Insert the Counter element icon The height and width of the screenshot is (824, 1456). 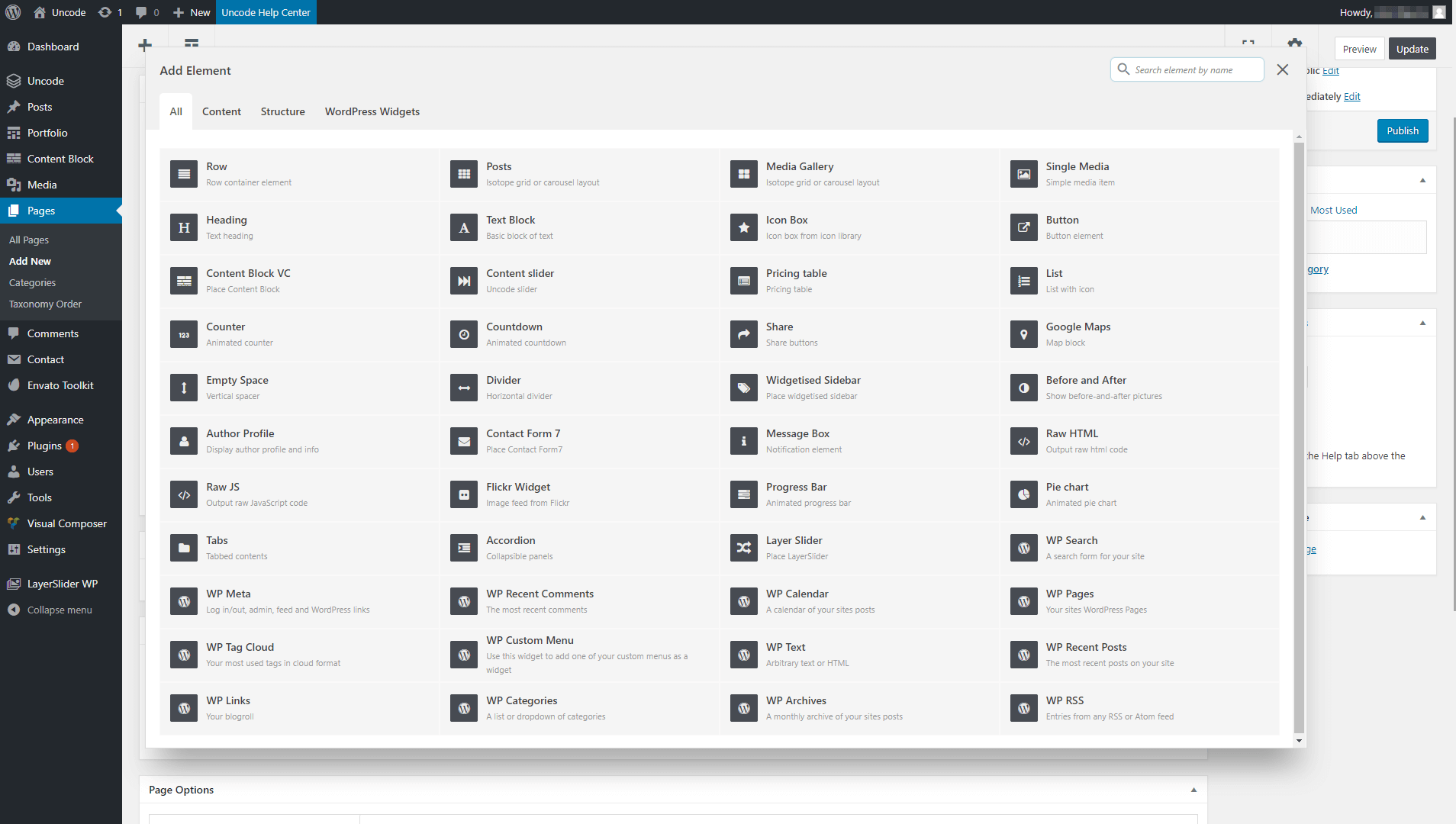184,334
